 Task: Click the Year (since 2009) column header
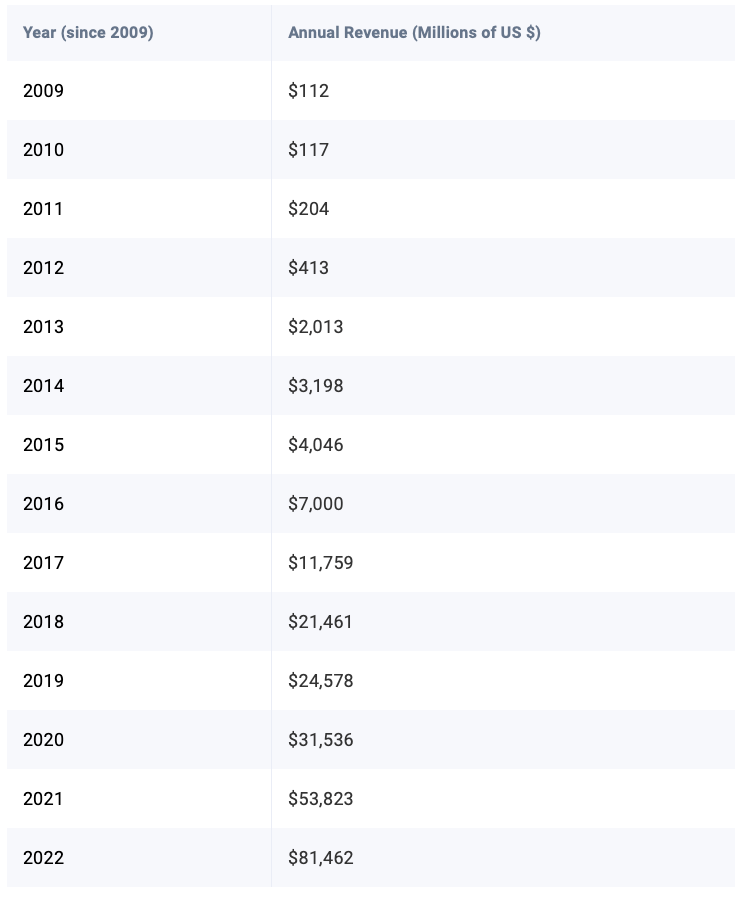point(88,32)
